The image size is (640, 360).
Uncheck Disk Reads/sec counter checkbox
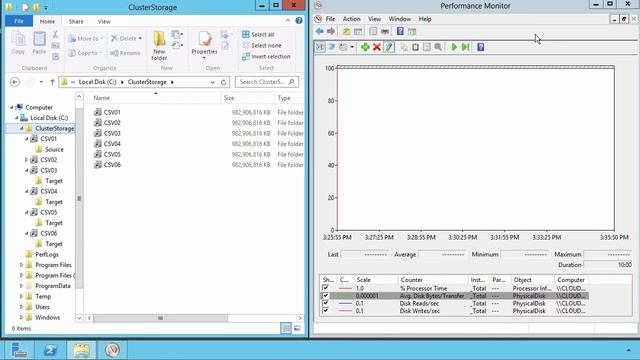click(x=325, y=303)
